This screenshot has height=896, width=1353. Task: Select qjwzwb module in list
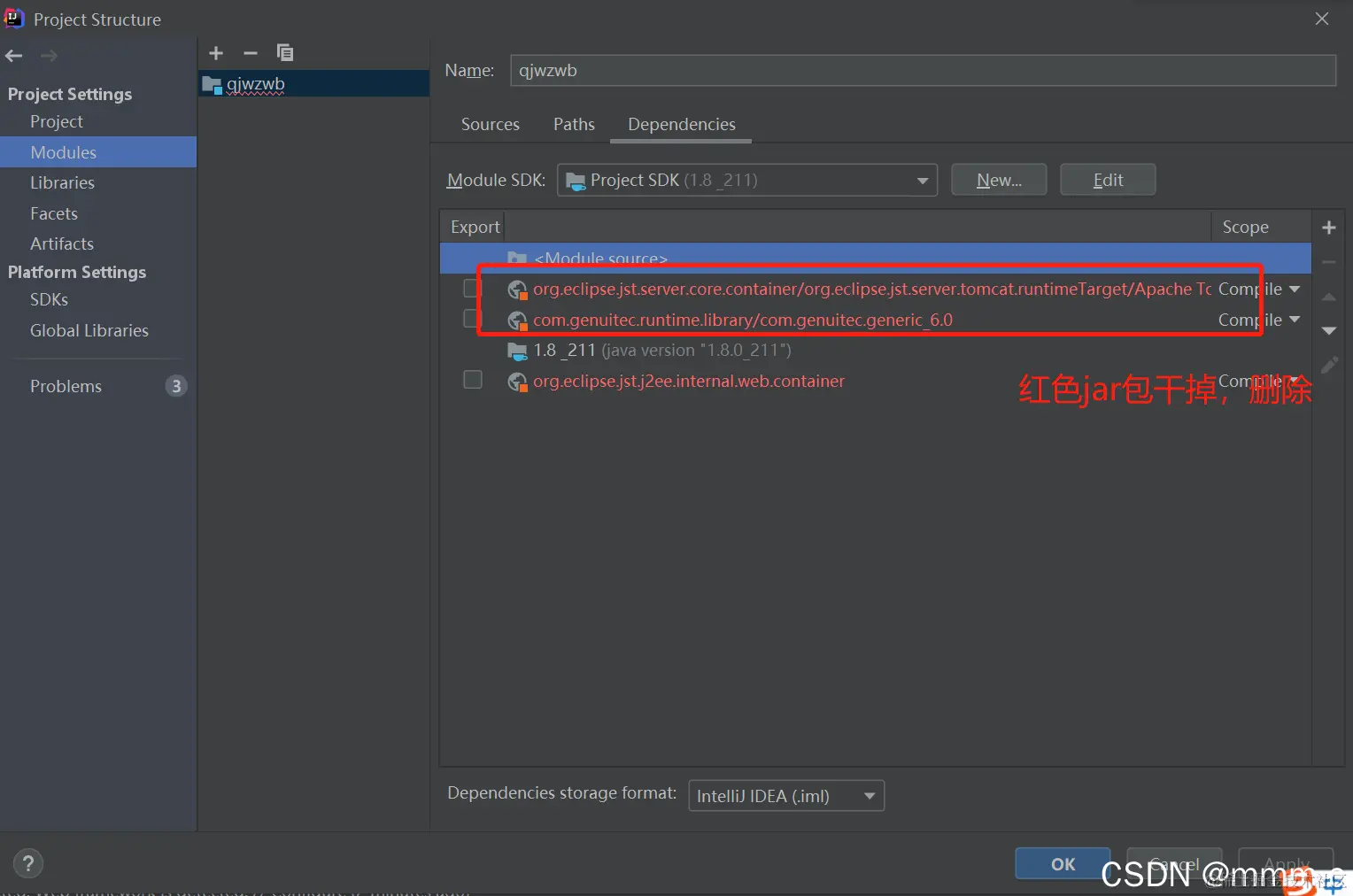tap(313, 84)
